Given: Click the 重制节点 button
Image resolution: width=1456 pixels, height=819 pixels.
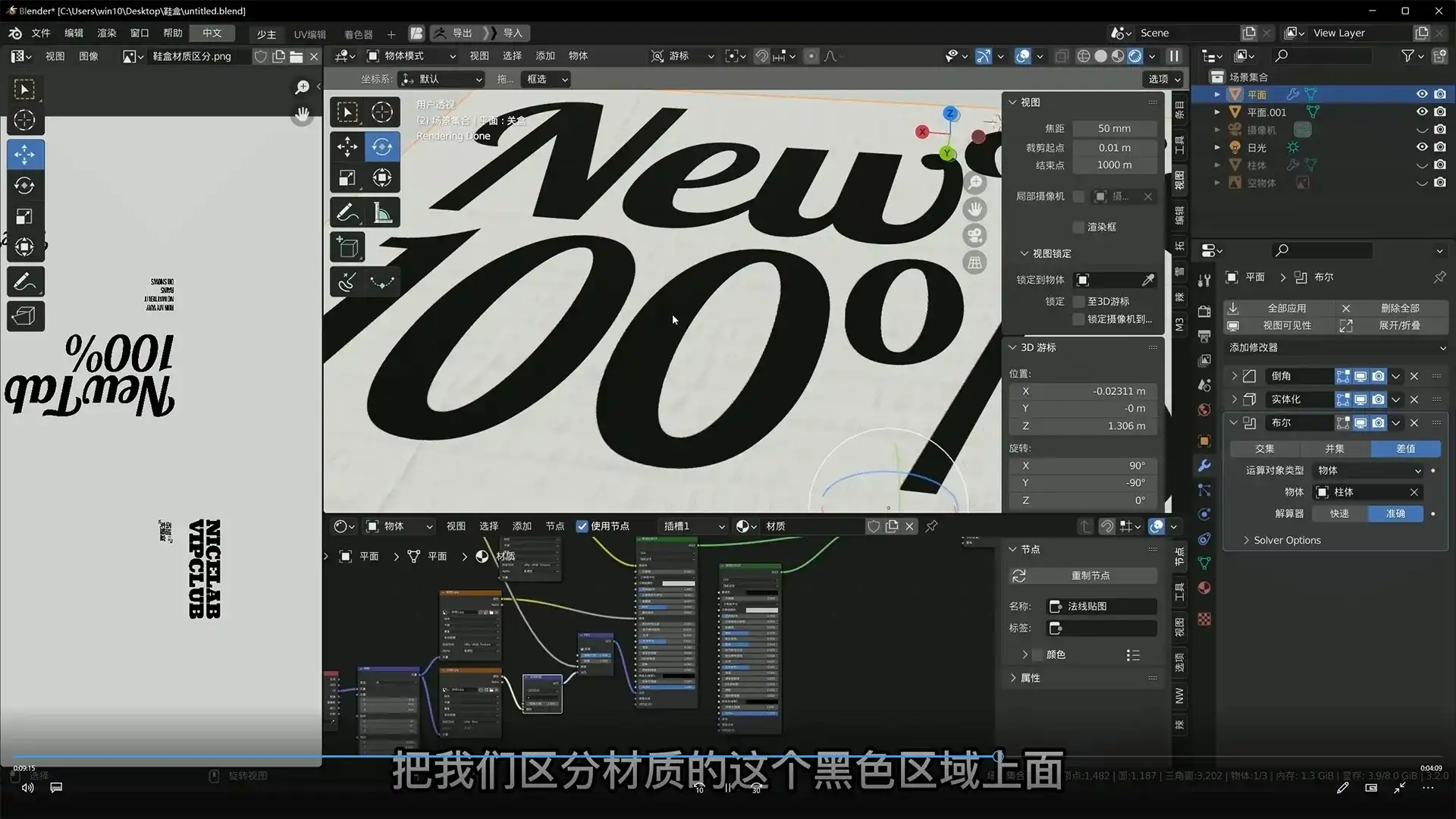Looking at the screenshot, I should point(1092,576).
